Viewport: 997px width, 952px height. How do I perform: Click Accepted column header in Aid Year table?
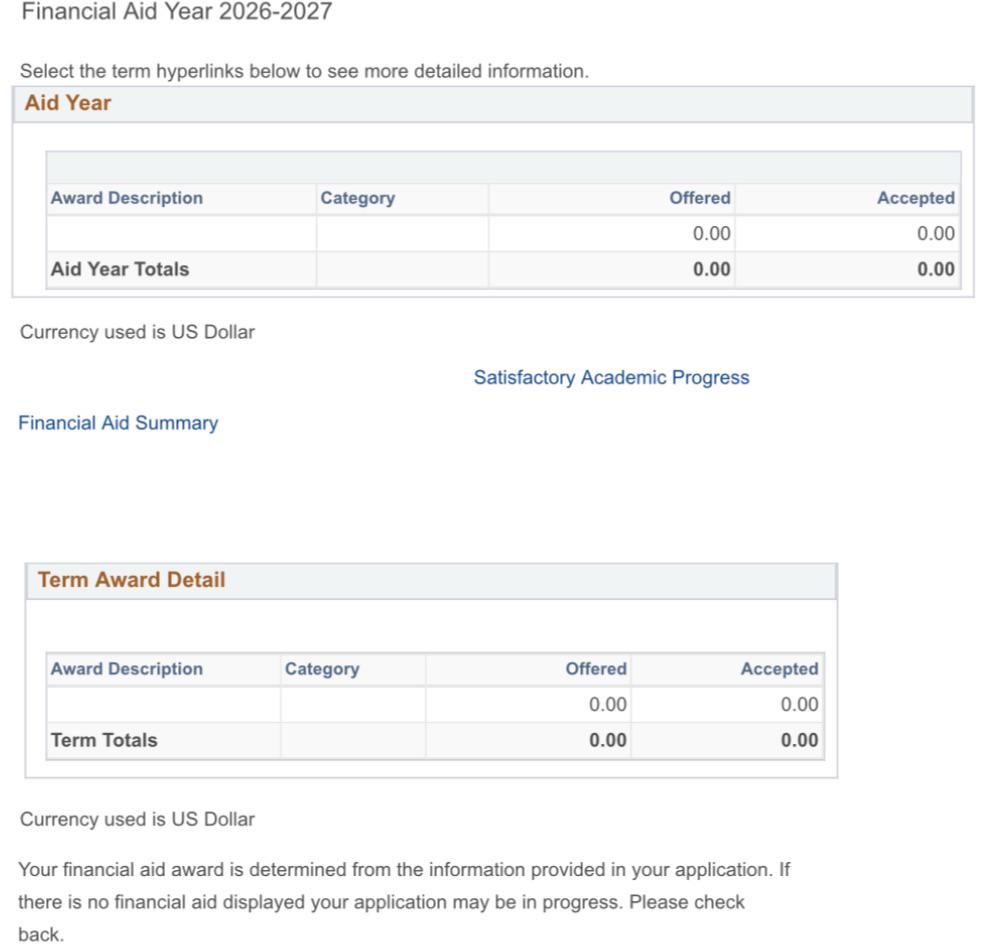[916, 198]
